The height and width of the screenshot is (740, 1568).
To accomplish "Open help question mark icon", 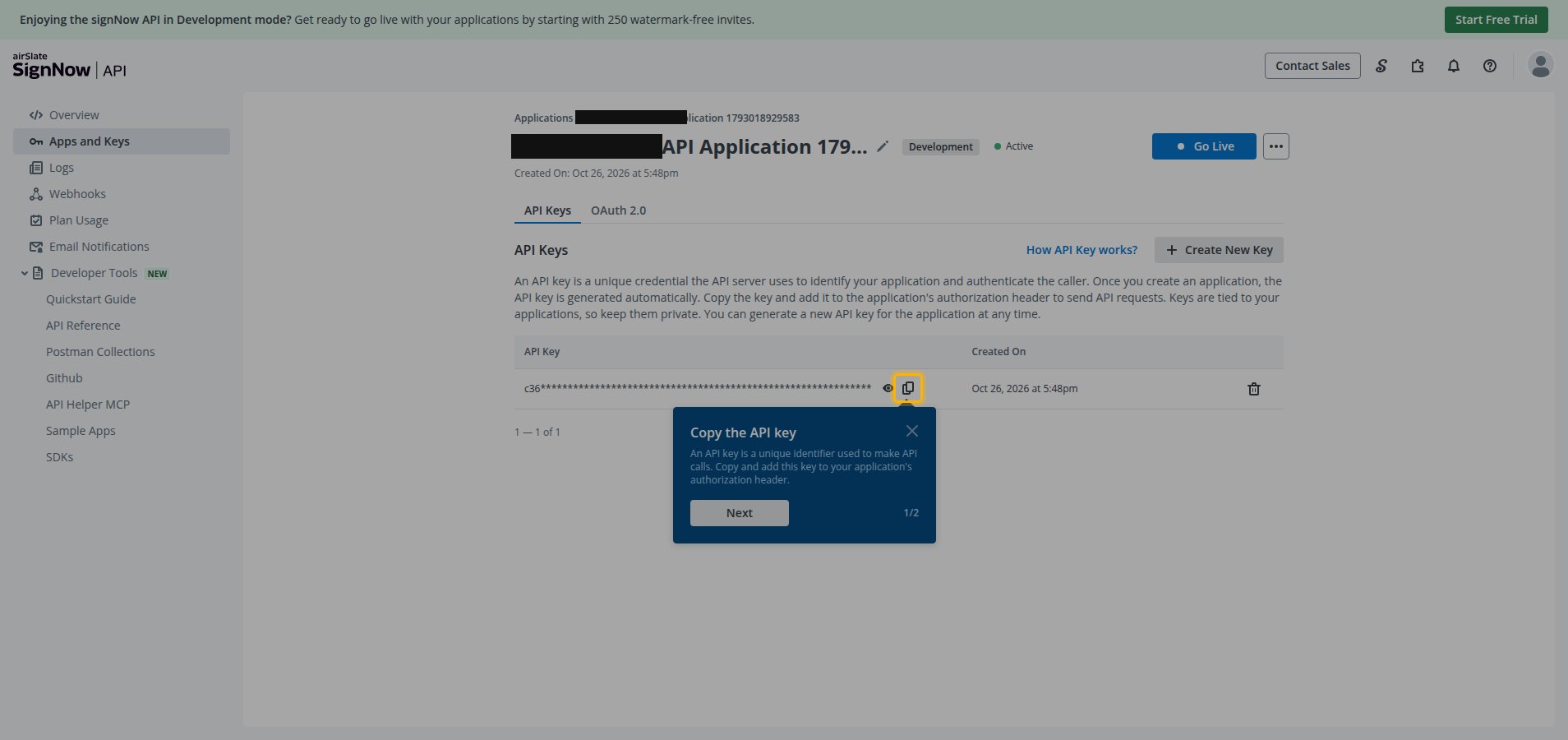I will click(x=1490, y=66).
